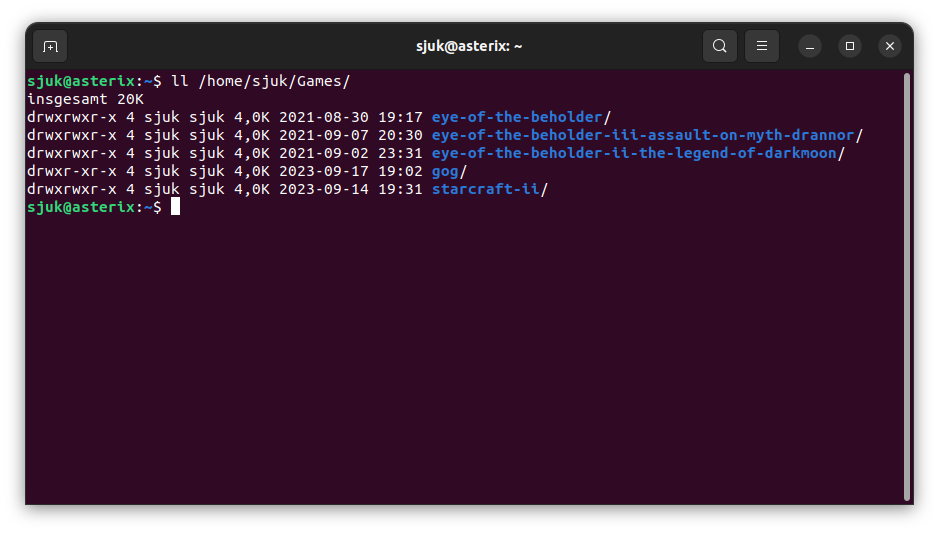Click the terminal cursor block

point(175,207)
